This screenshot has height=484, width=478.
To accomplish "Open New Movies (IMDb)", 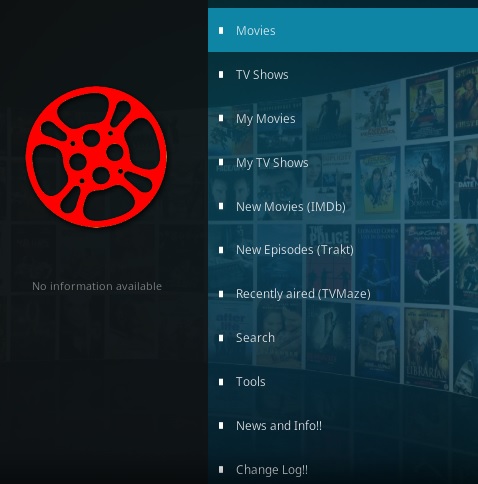I will [343, 206].
